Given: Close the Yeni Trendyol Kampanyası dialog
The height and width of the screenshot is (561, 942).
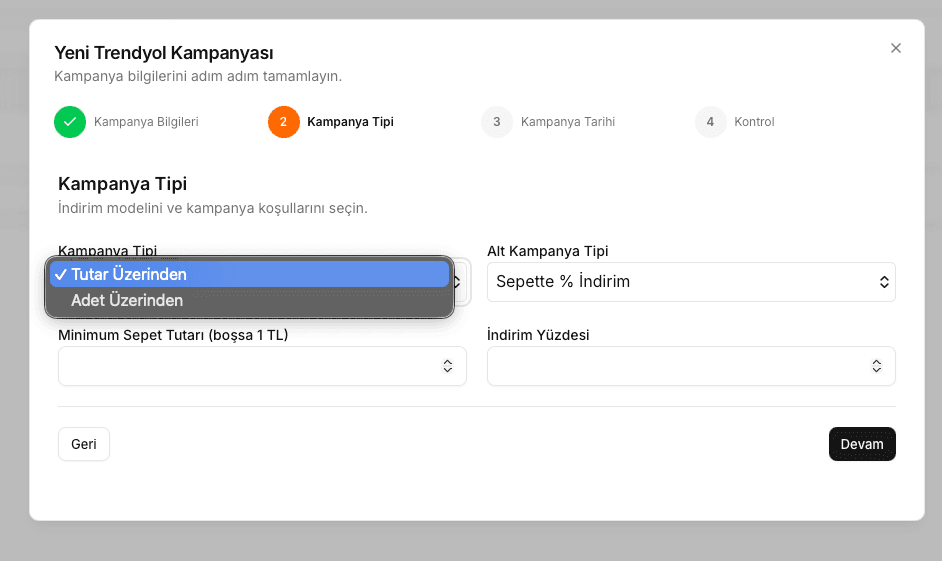Looking at the screenshot, I should pyautogui.click(x=895, y=48).
